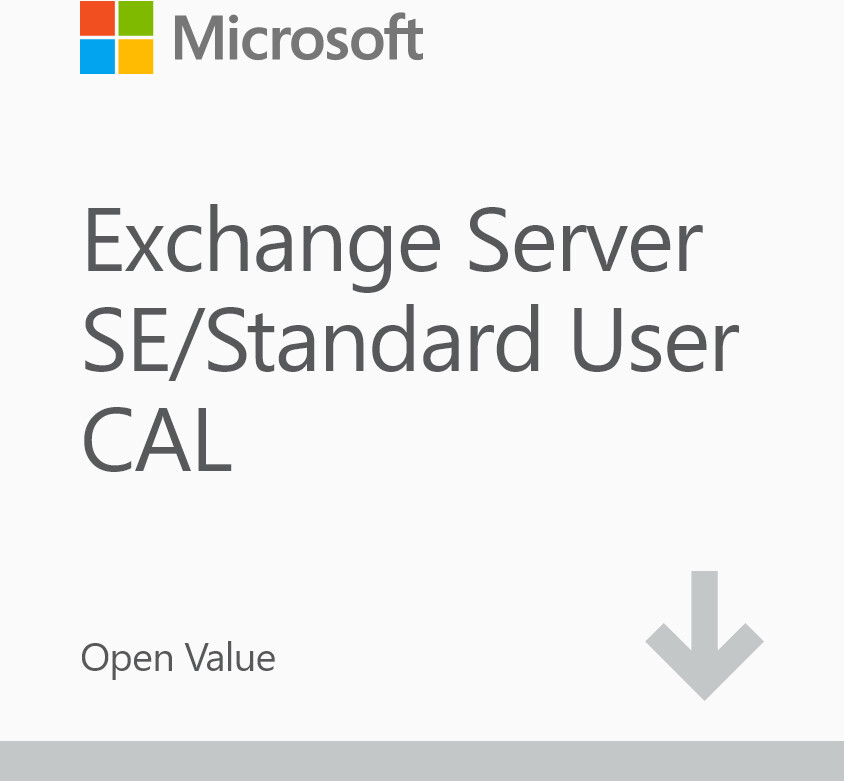
Task: Click the word User in the title
Action: (654, 340)
